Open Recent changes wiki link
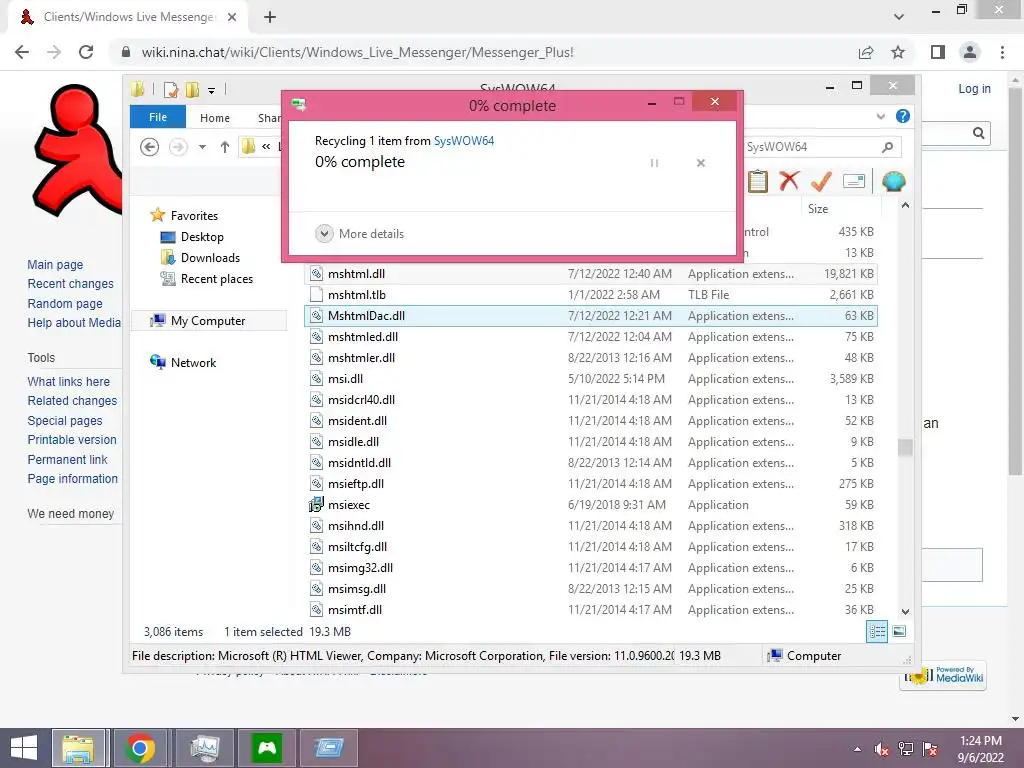 [71, 284]
